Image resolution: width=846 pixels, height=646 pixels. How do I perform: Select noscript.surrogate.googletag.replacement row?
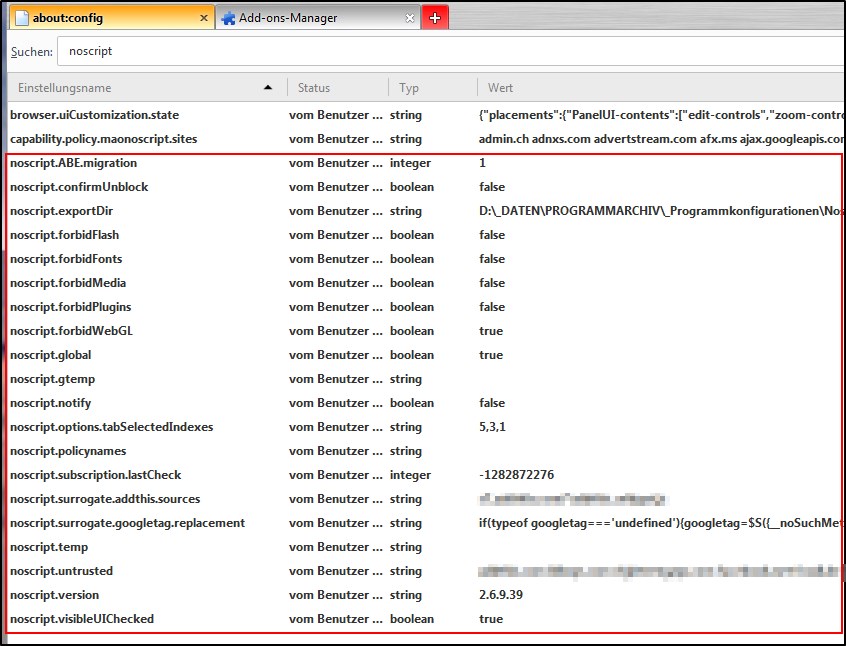coord(426,523)
